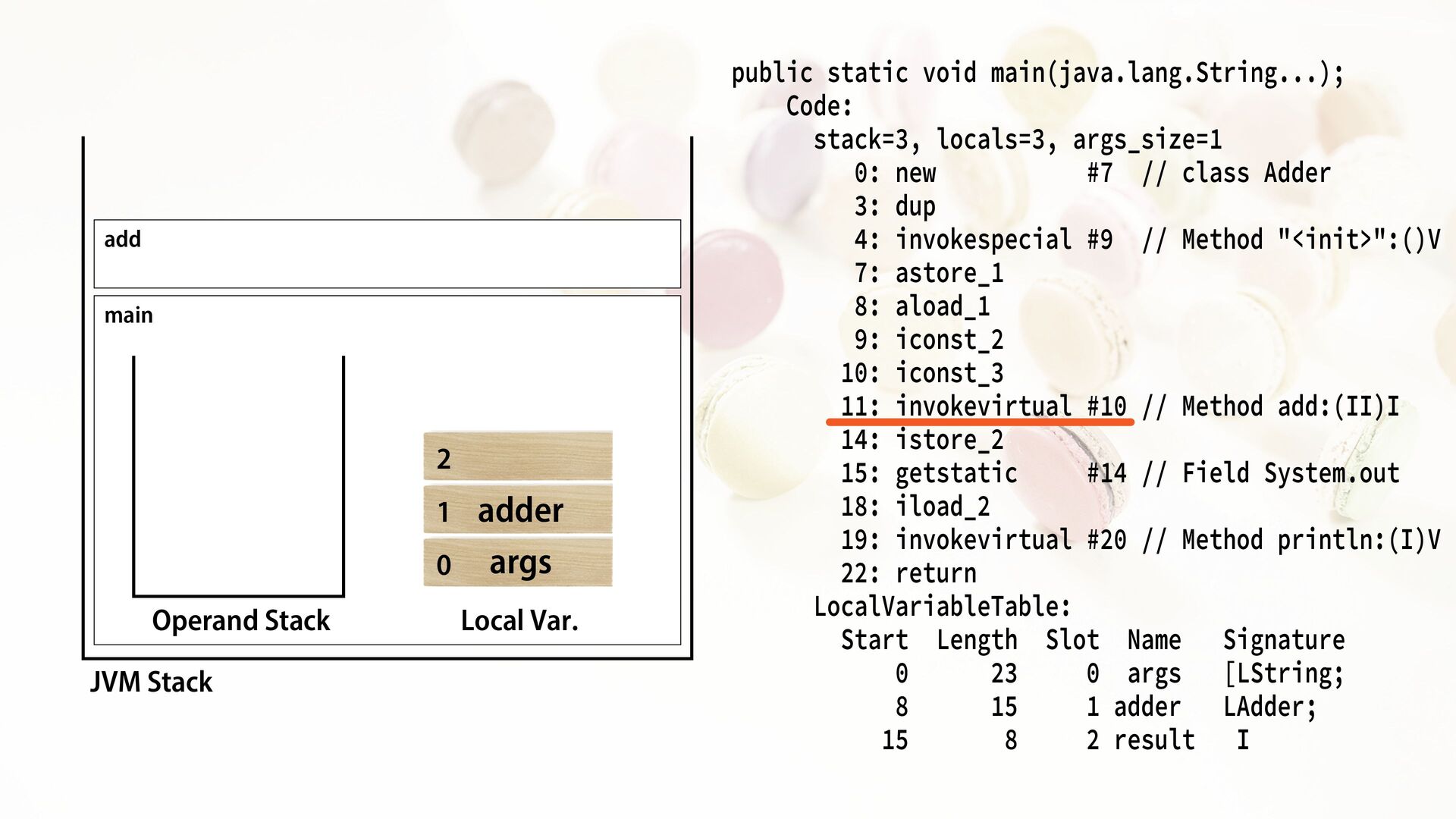
Task: Click the 'Name' column header
Action: tap(1153, 641)
